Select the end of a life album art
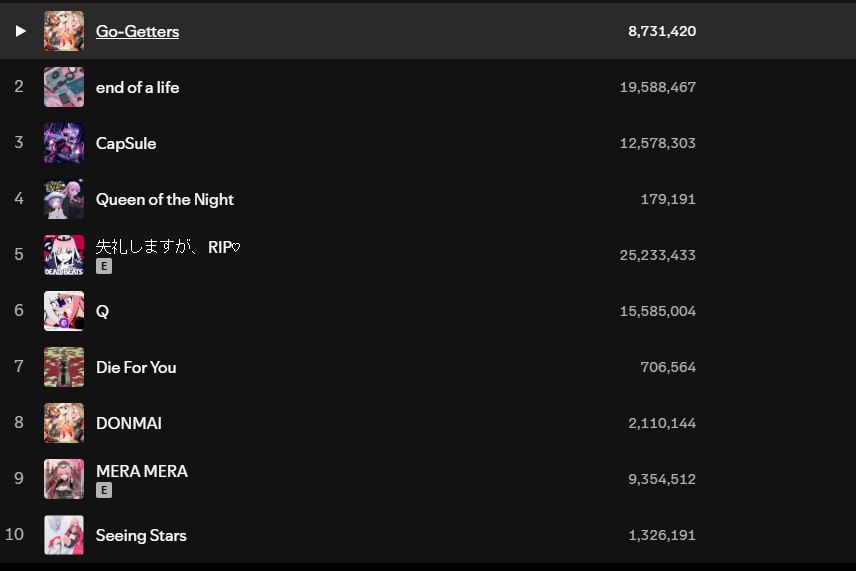The width and height of the screenshot is (856, 571). point(64,87)
